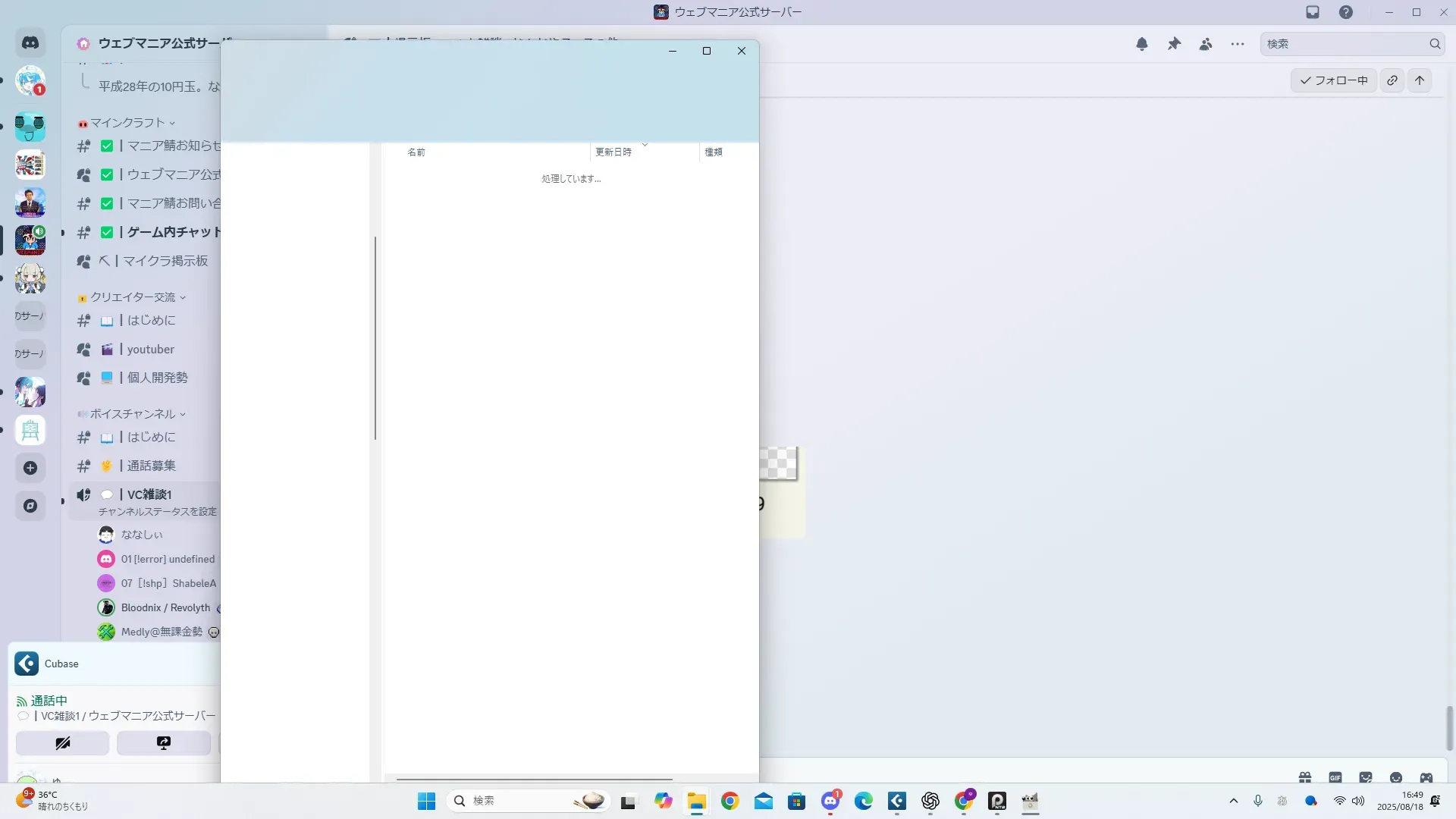
Task: Show pinned messages pin icon
Action: [1174, 44]
